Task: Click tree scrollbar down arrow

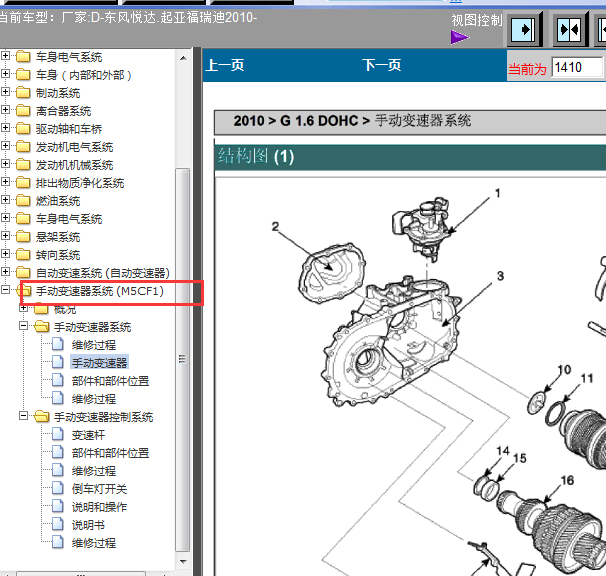Action: [x=183, y=562]
